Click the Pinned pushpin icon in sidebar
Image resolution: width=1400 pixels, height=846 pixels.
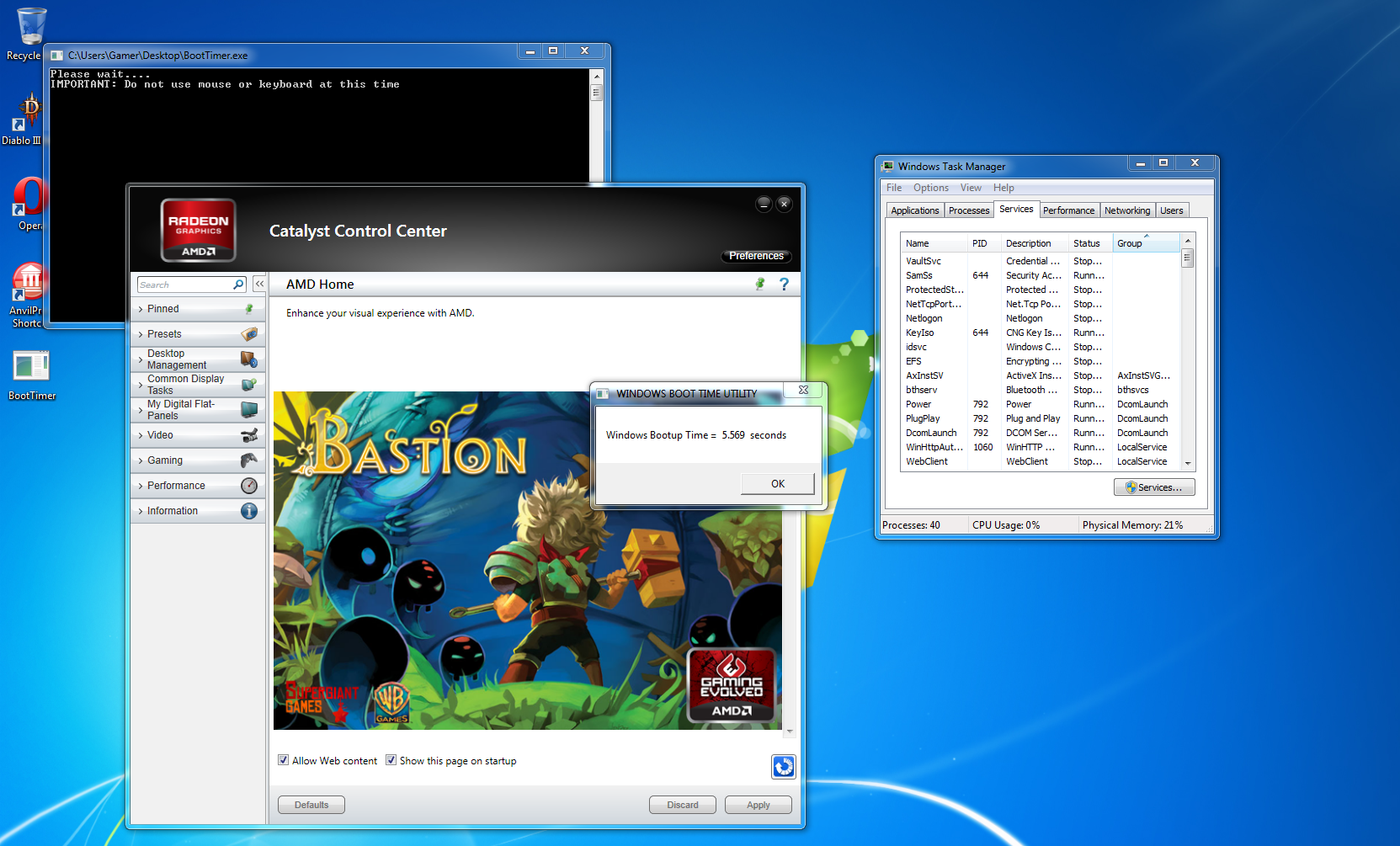click(x=249, y=309)
